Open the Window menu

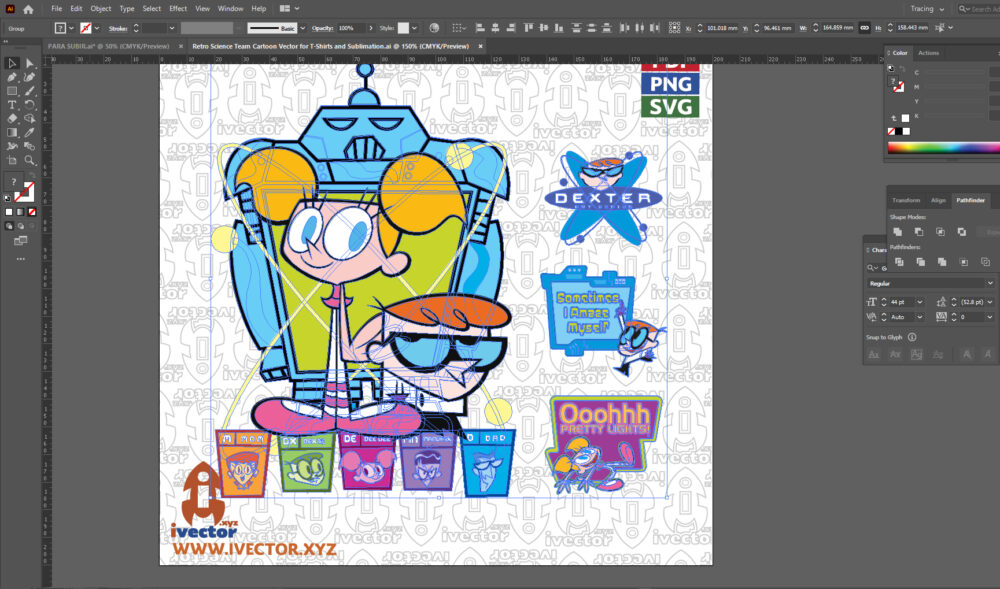point(230,9)
